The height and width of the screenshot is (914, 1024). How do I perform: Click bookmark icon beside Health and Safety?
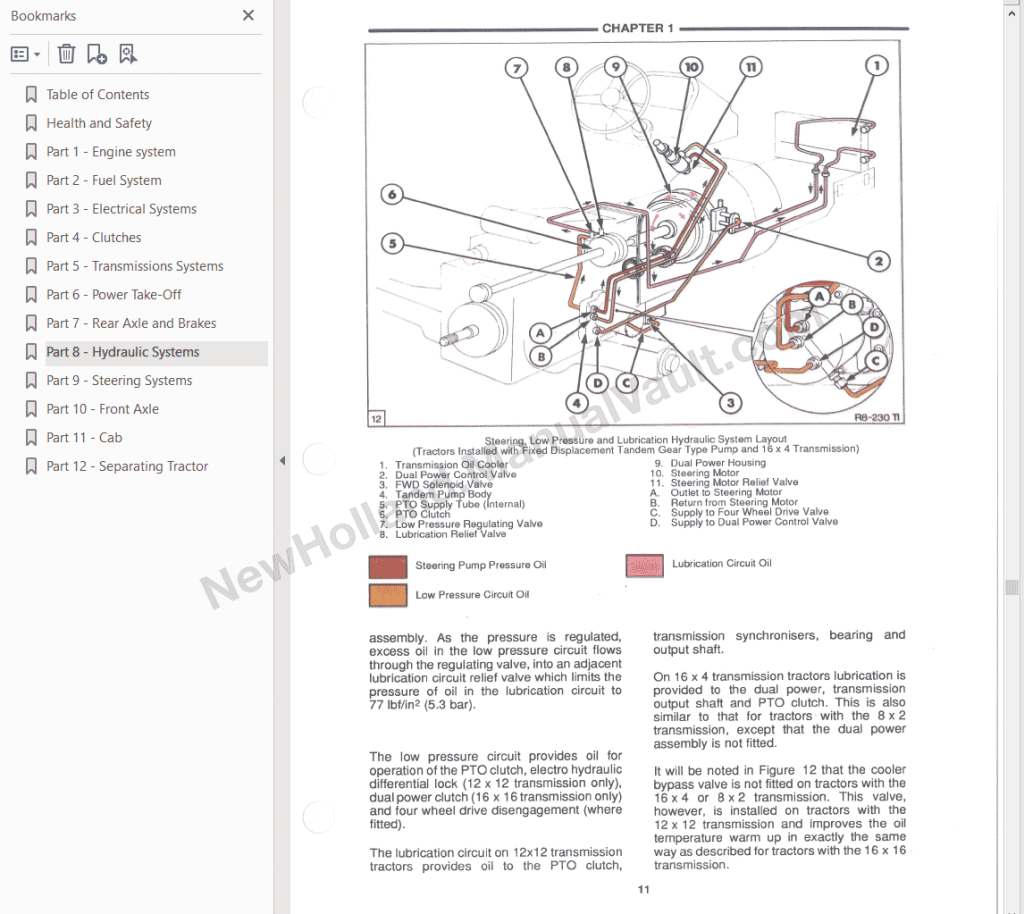(x=31, y=123)
